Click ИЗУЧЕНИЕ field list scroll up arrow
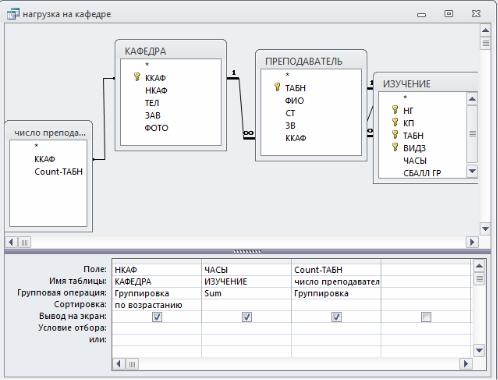 click(472, 99)
